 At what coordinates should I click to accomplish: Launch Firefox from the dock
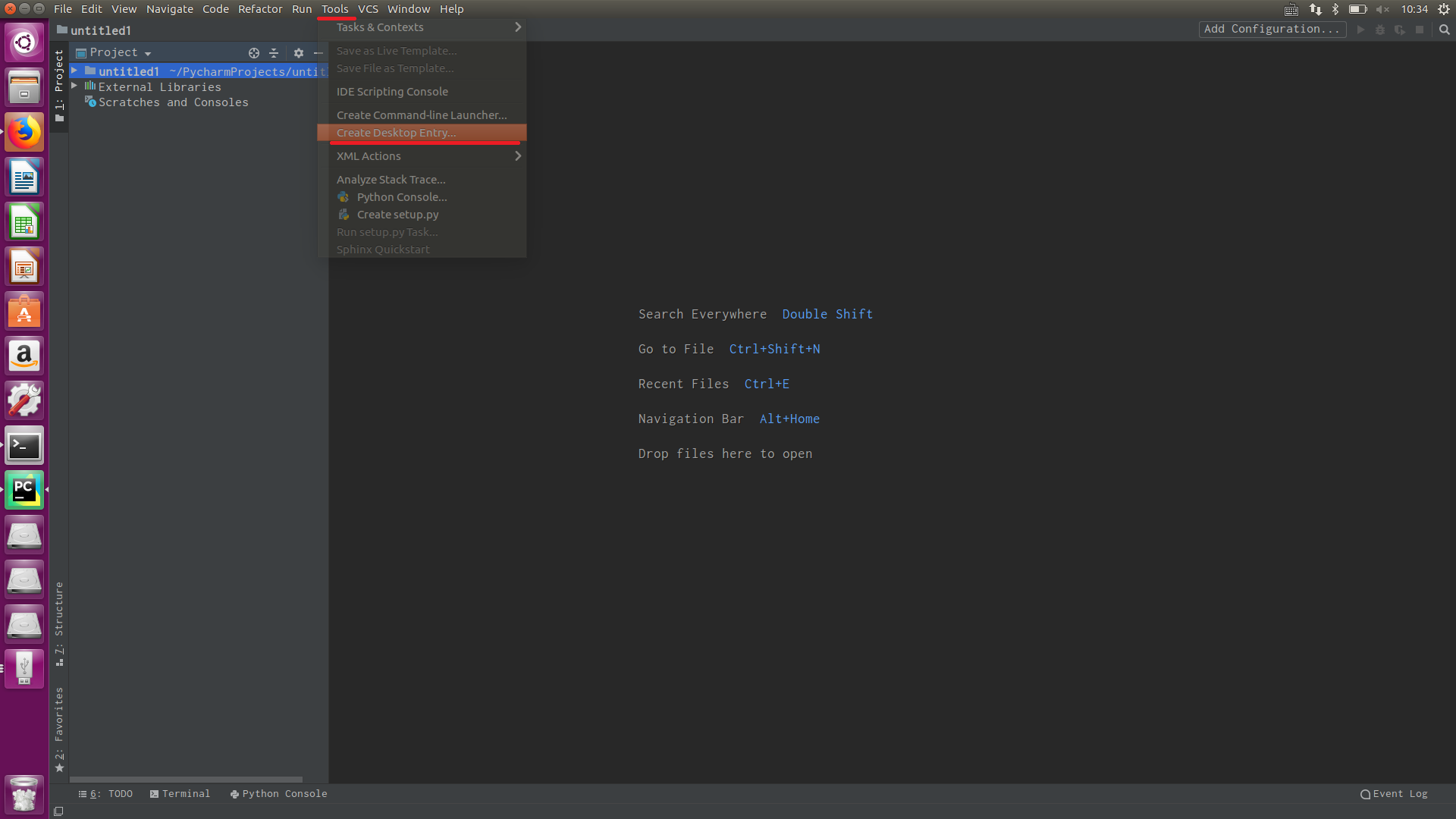[x=24, y=133]
